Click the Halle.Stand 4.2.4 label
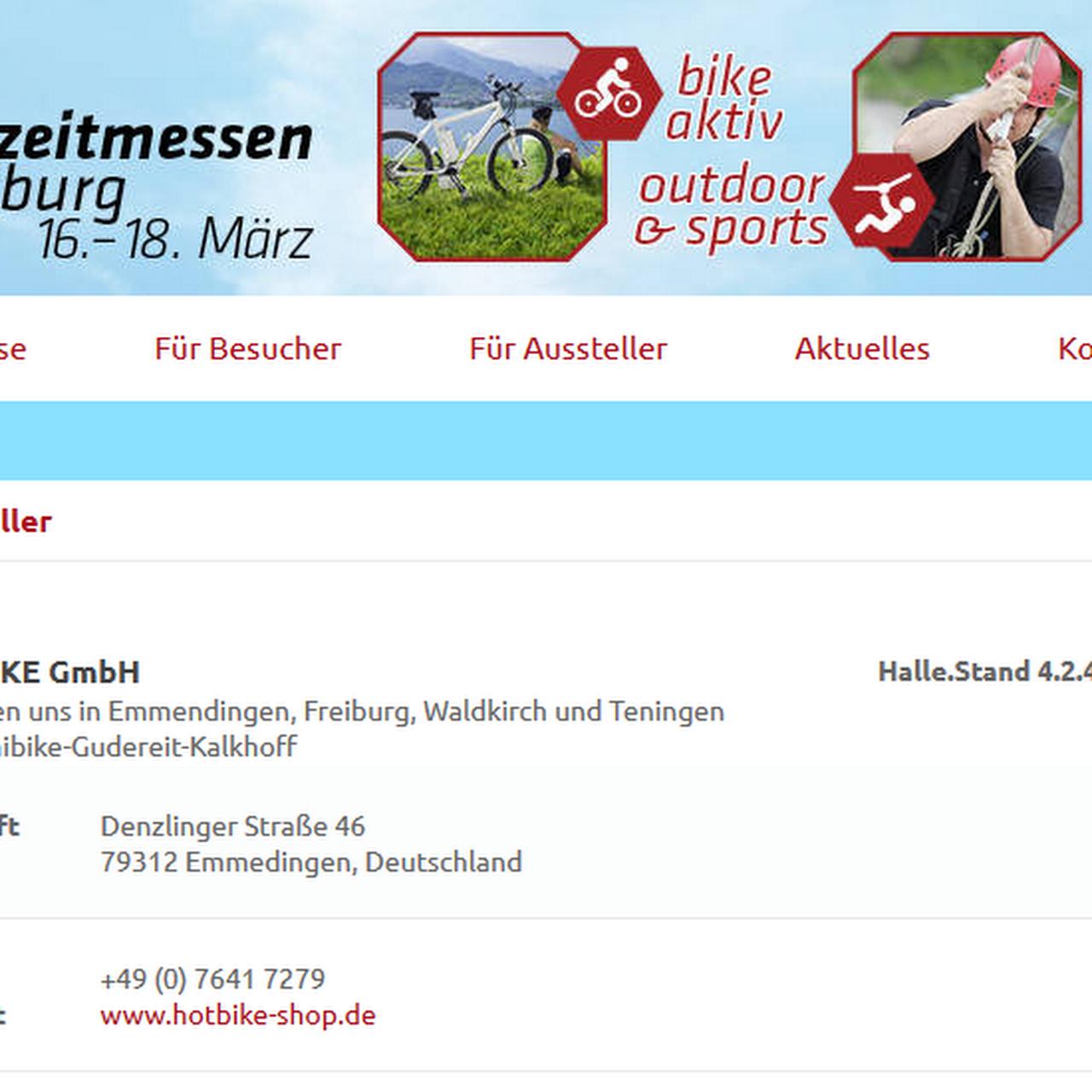 (x=985, y=671)
